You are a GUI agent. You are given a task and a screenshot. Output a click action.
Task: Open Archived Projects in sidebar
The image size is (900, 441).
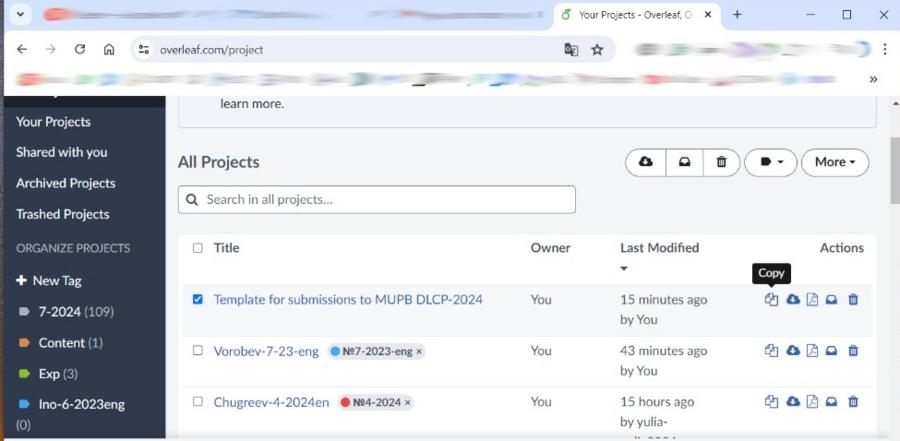65,183
